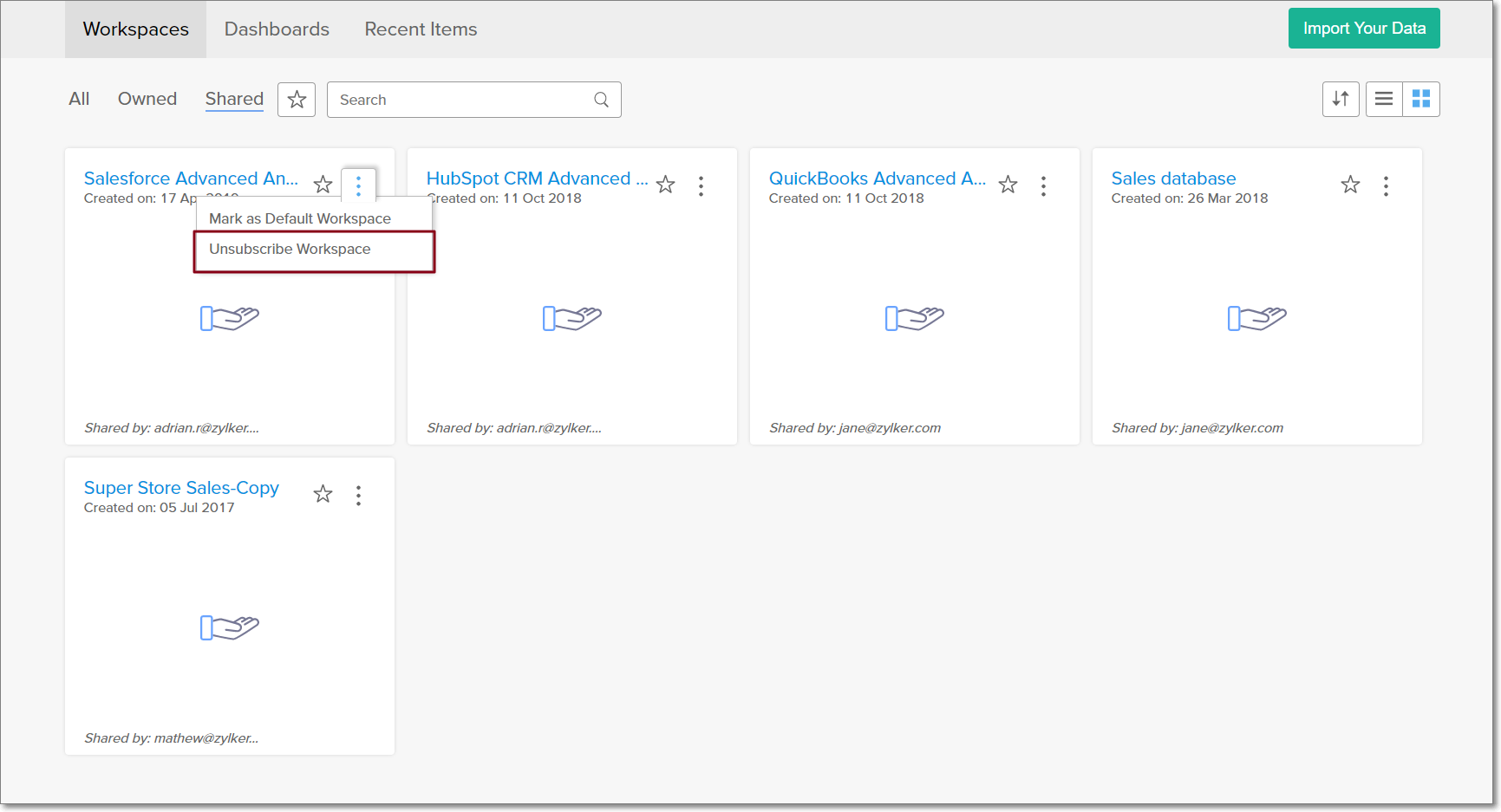Viewport: 1501px width, 812px height.
Task: Click the HubSpot CRM workspace hand icon
Action: click(572, 318)
